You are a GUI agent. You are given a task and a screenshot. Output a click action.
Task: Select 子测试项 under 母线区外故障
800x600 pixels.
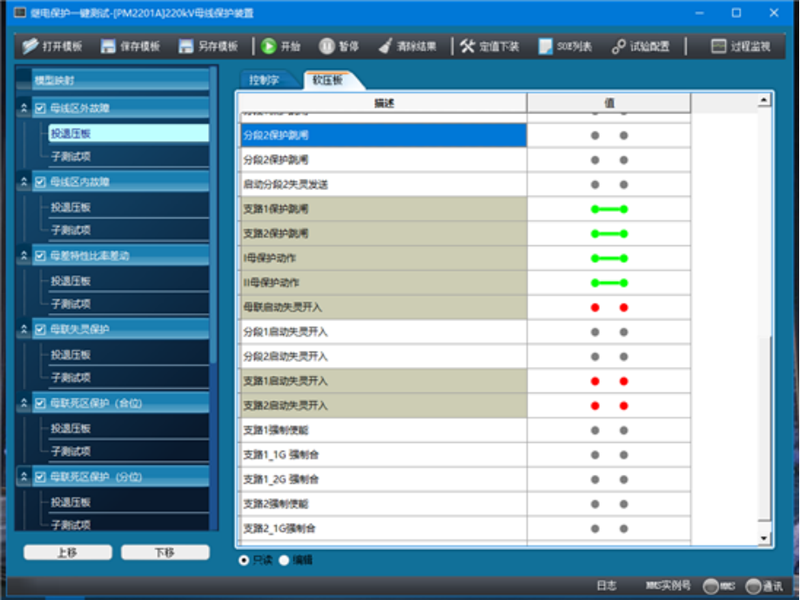pos(71,156)
